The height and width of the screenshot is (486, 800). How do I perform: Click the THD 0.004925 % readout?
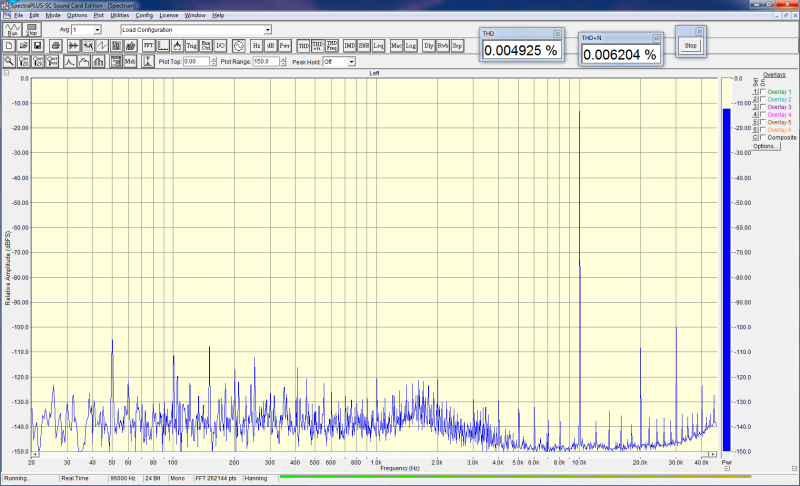[x=521, y=50]
